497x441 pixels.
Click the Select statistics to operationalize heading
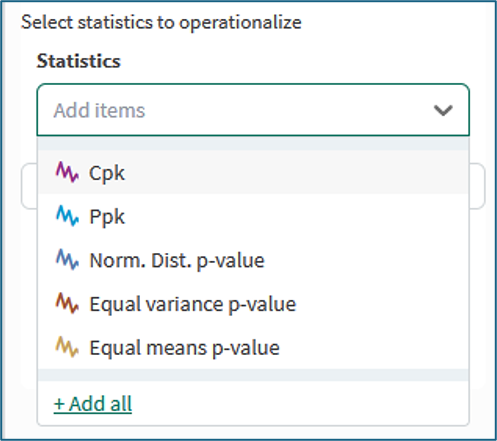161,23
